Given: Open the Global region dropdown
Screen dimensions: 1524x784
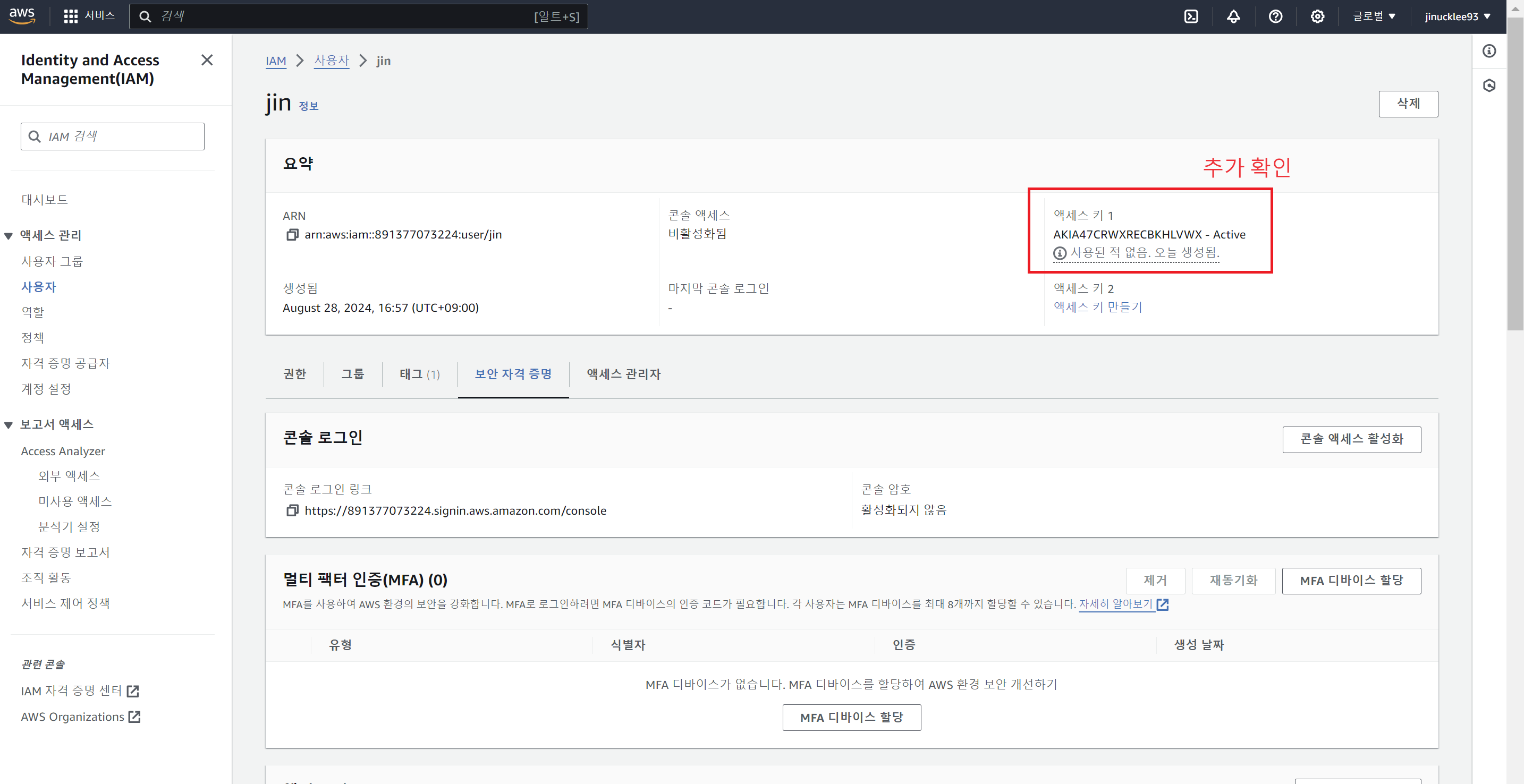Looking at the screenshot, I should [x=1374, y=16].
